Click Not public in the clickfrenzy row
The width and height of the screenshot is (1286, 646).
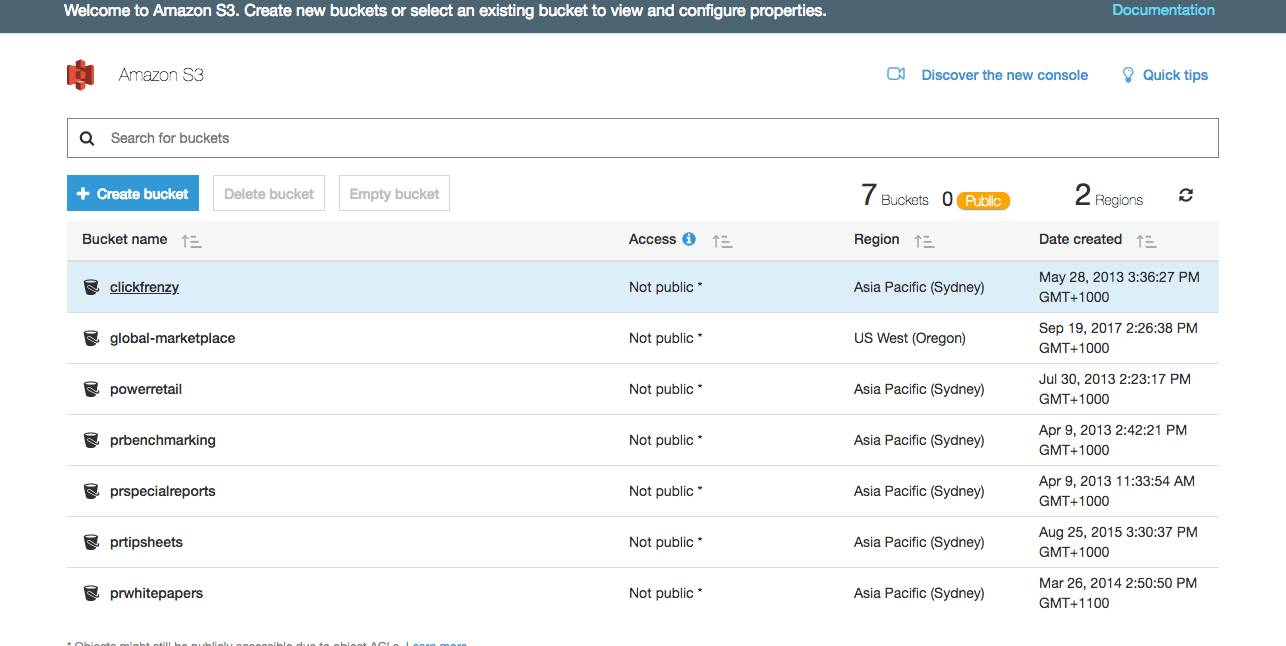click(x=666, y=287)
